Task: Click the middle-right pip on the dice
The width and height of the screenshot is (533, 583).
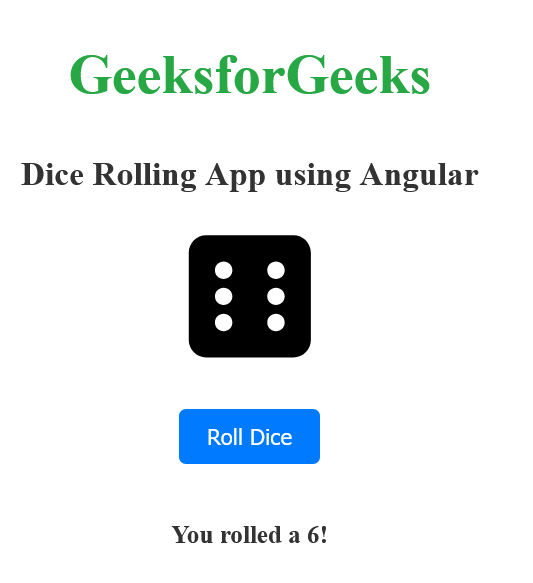Action: click(276, 296)
